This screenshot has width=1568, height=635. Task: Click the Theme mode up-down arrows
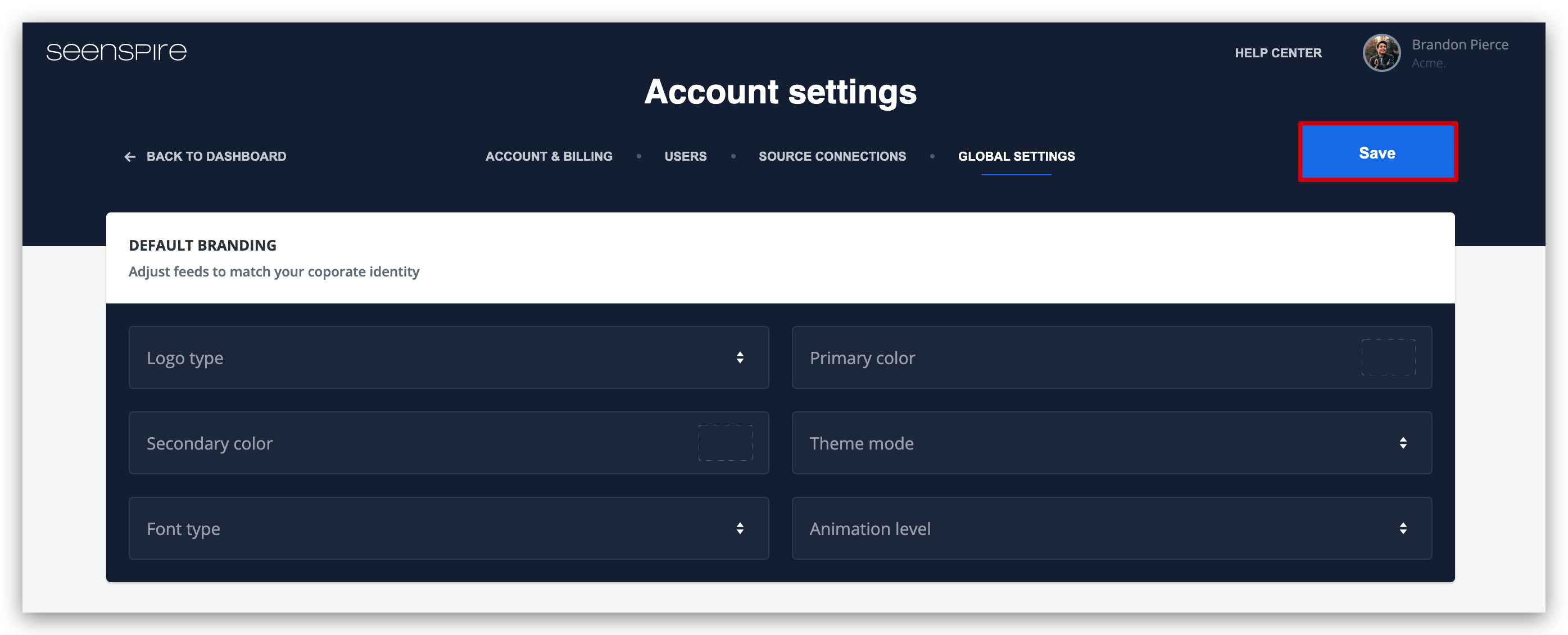coord(1402,443)
